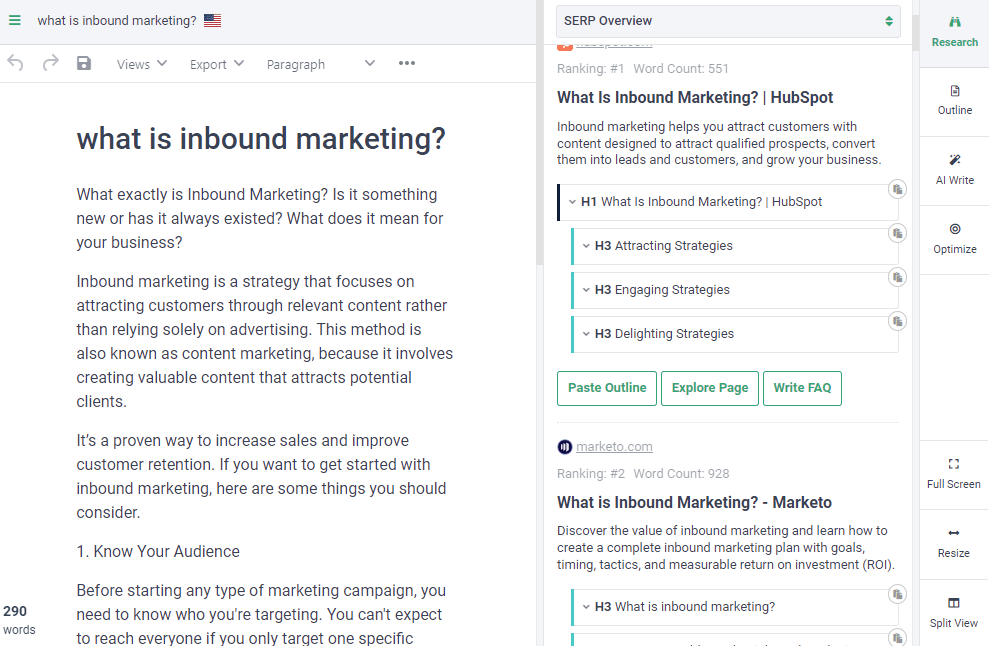Click the undo arrow icon

16,63
